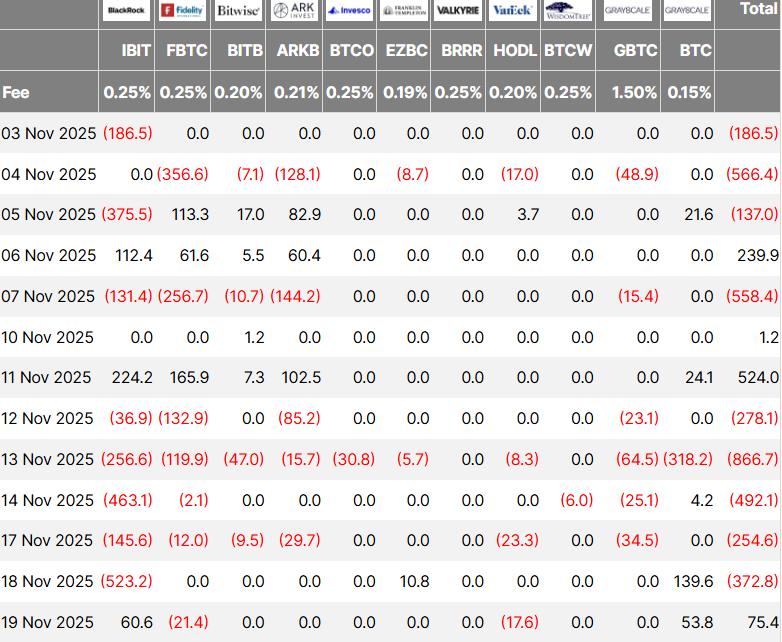Select the Bitwise logo

(x=238, y=11)
